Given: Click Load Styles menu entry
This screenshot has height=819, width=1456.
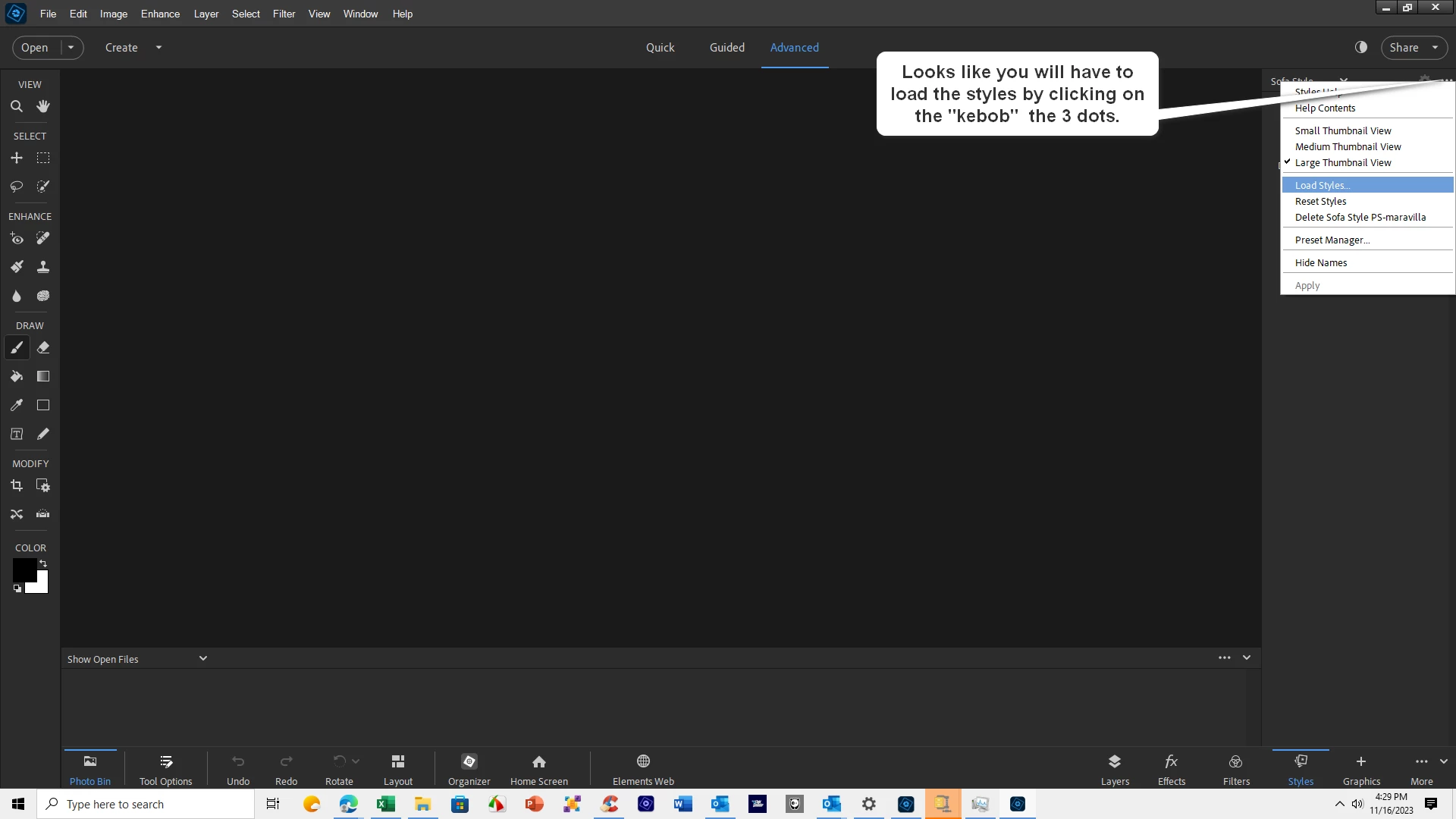Looking at the screenshot, I should tap(1322, 185).
